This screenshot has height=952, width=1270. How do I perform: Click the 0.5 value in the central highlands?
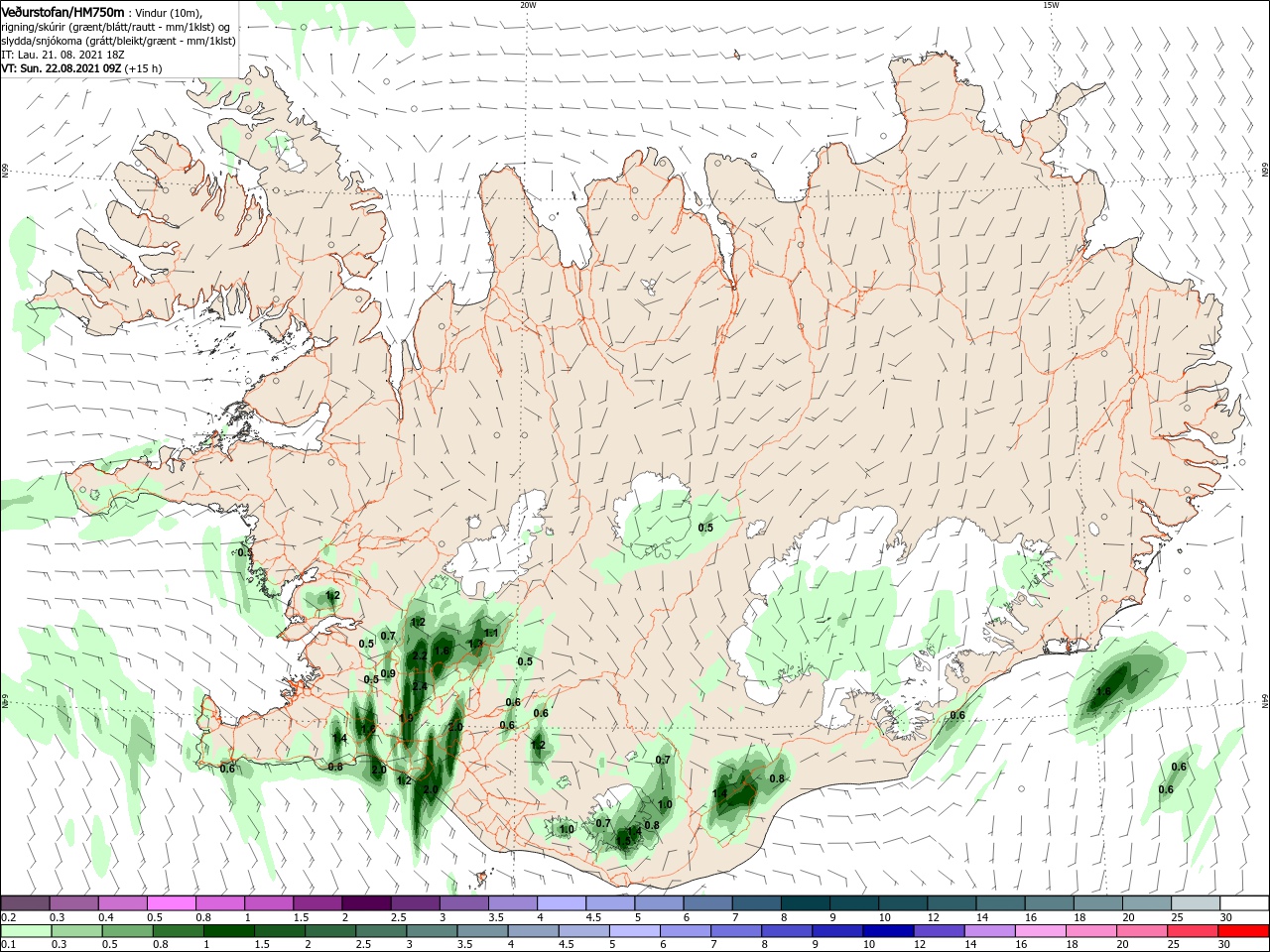[705, 528]
